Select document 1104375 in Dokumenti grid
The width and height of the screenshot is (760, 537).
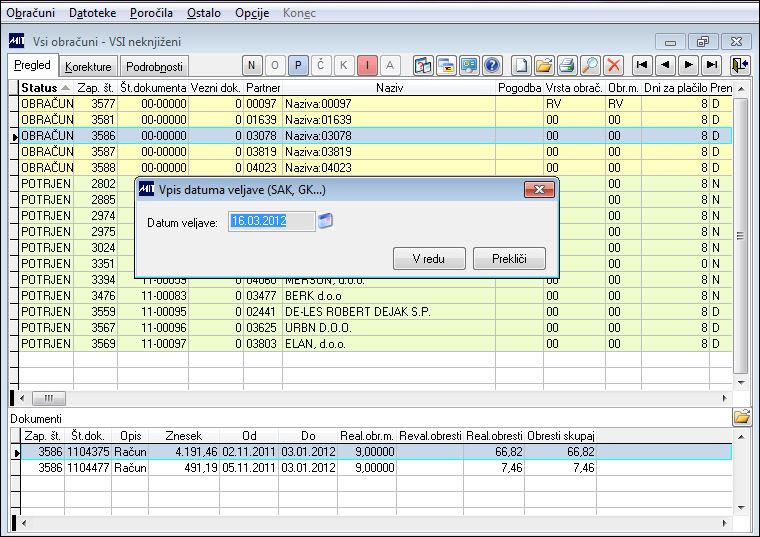tap(376, 452)
